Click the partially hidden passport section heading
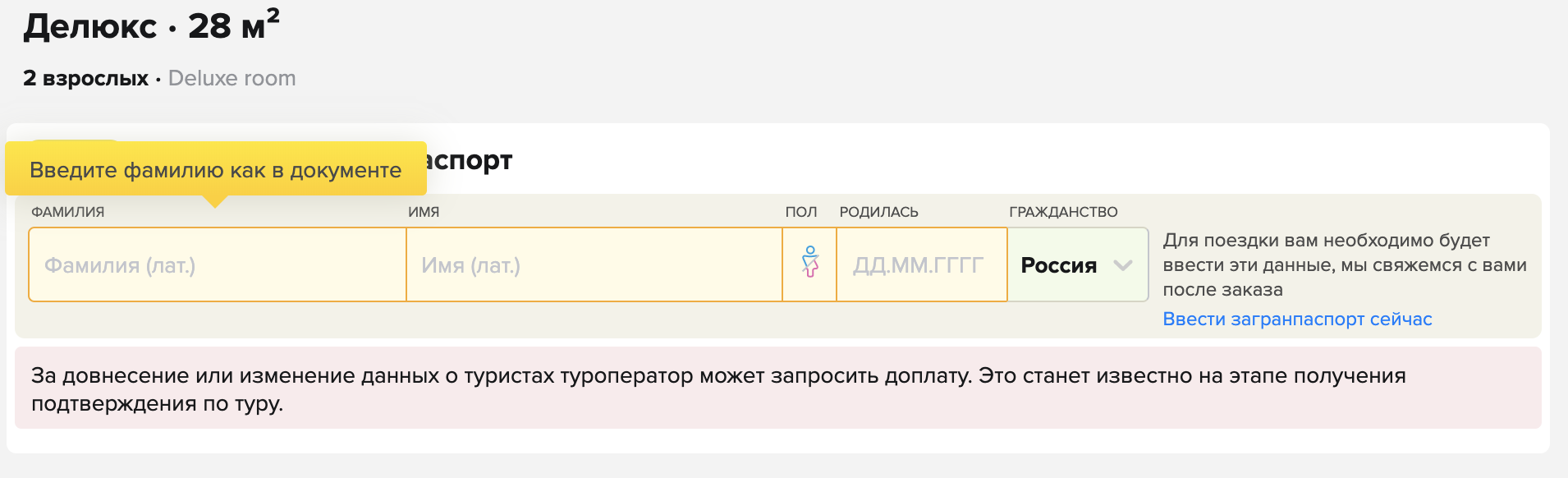The image size is (1568, 478). point(470,160)
